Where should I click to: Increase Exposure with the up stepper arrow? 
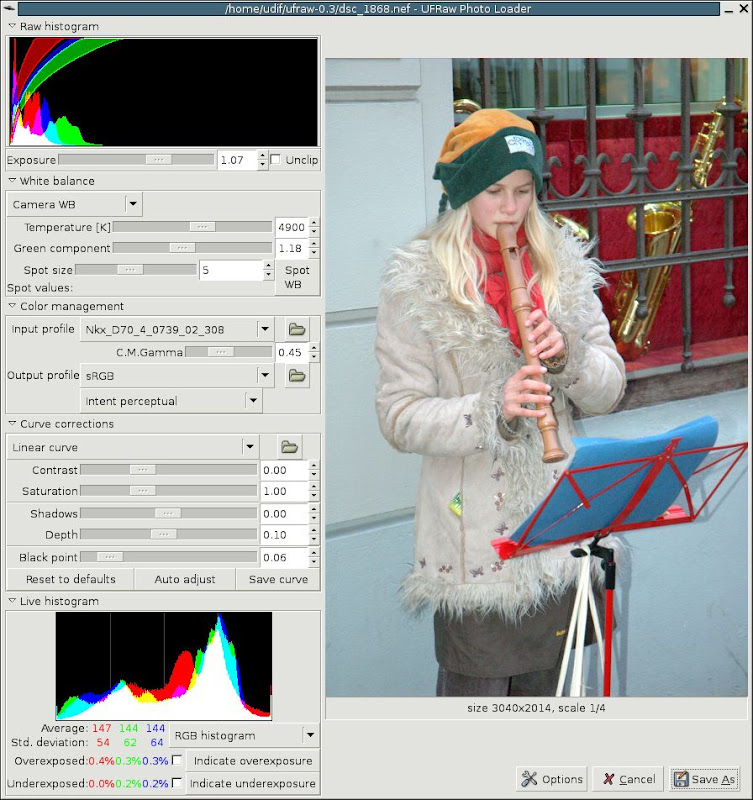[262, 156]
